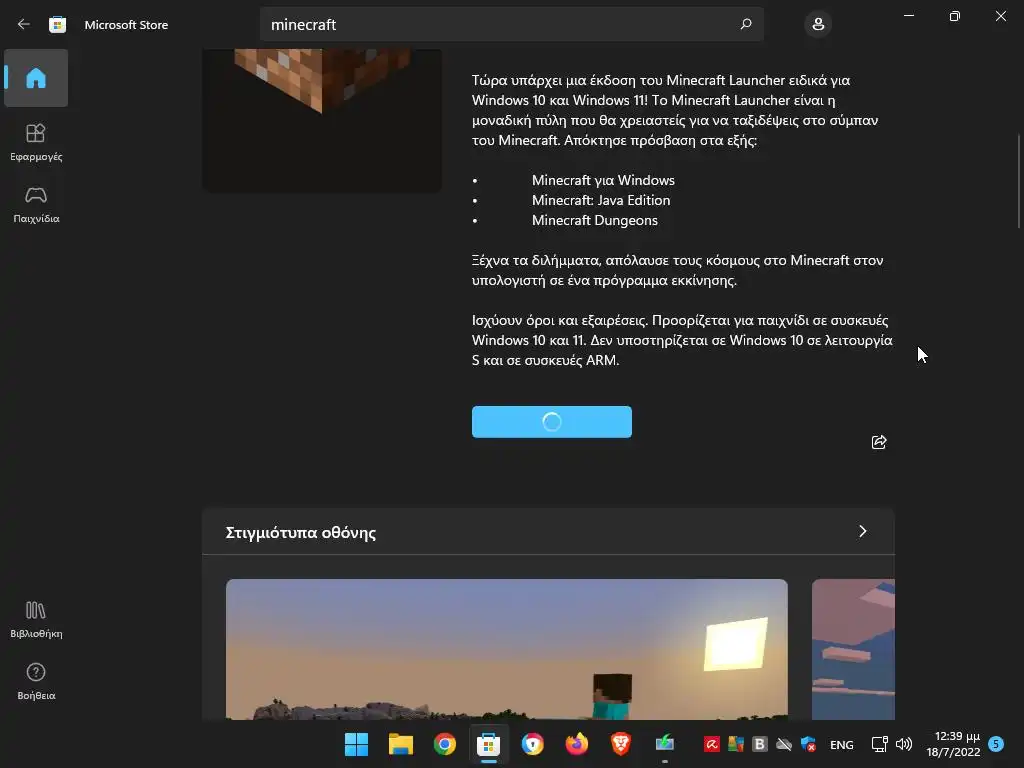This screenshot has height=768, width=1024.
Task: Open Βιβλιοθήκη (Library) section
Action: 36,619
